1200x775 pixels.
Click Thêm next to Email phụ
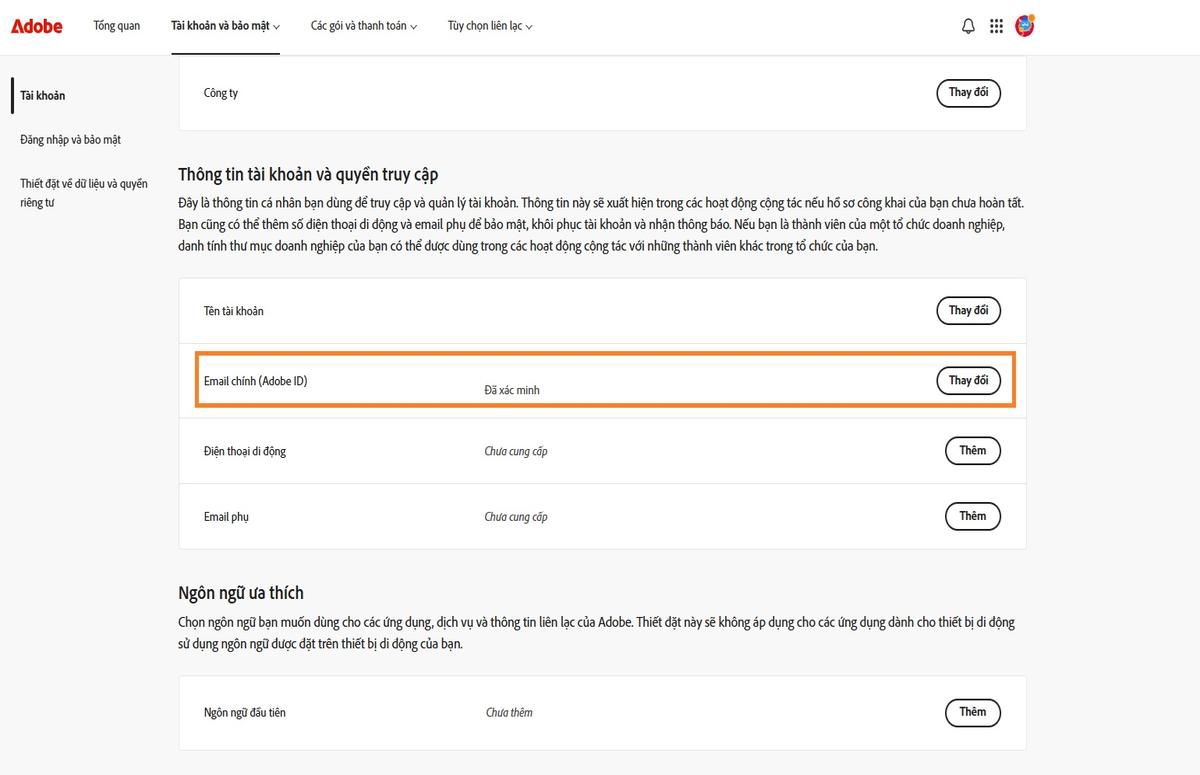[x=971, y=516]
